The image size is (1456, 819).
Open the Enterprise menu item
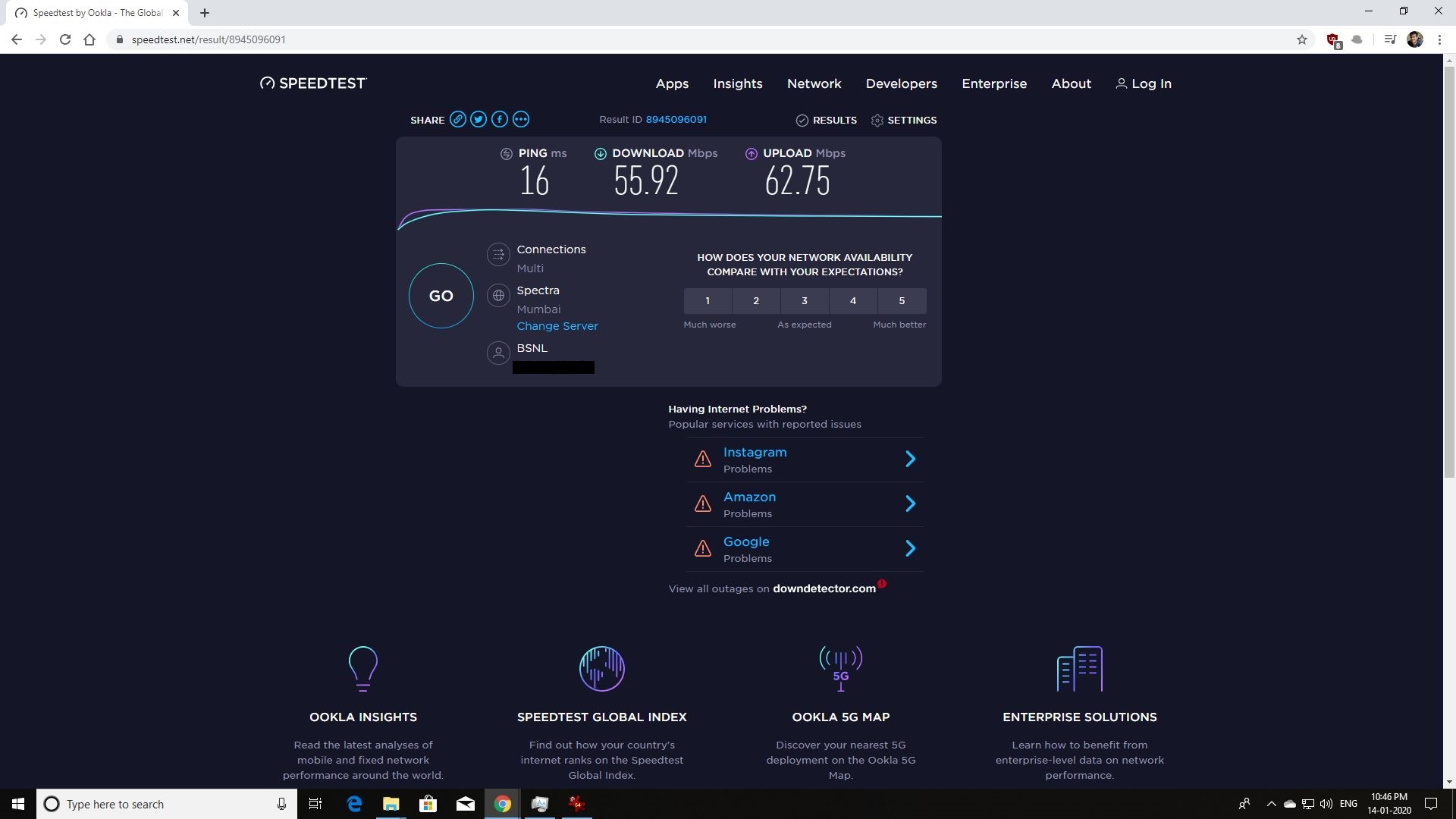coord(994,83)
